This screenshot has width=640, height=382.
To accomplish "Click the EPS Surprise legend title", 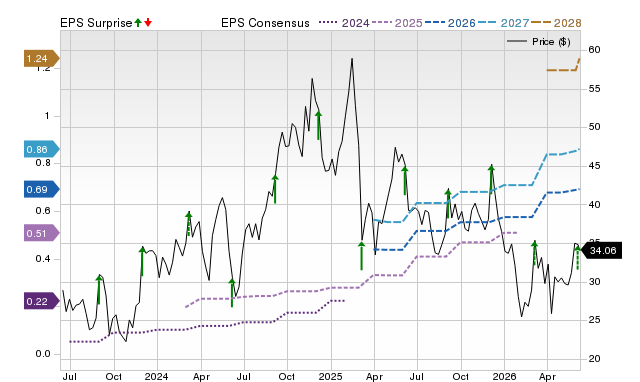I will point(96,23).
